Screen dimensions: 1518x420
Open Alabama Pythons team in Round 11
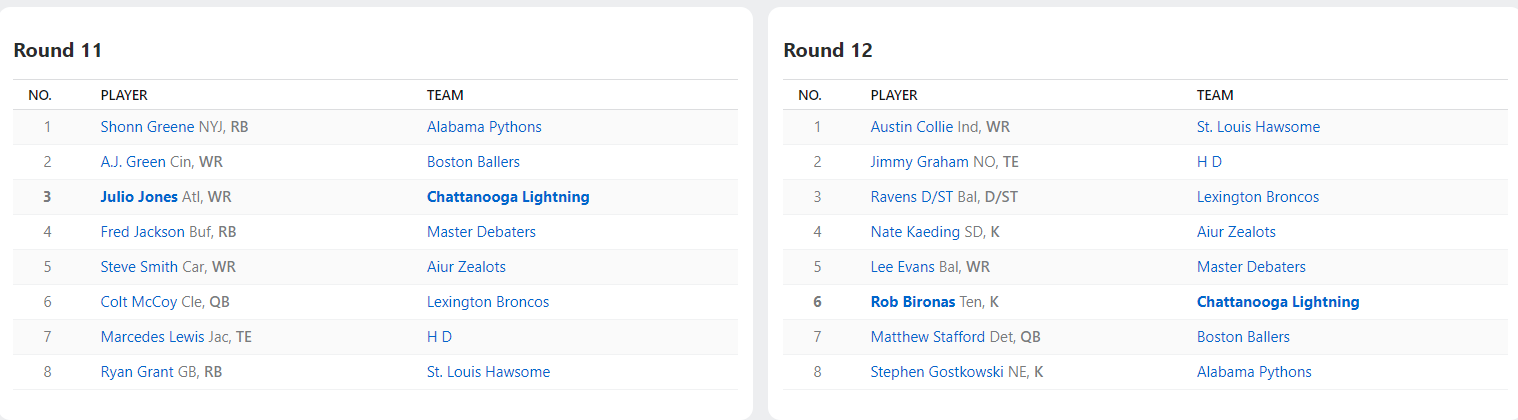pos(484,127)
